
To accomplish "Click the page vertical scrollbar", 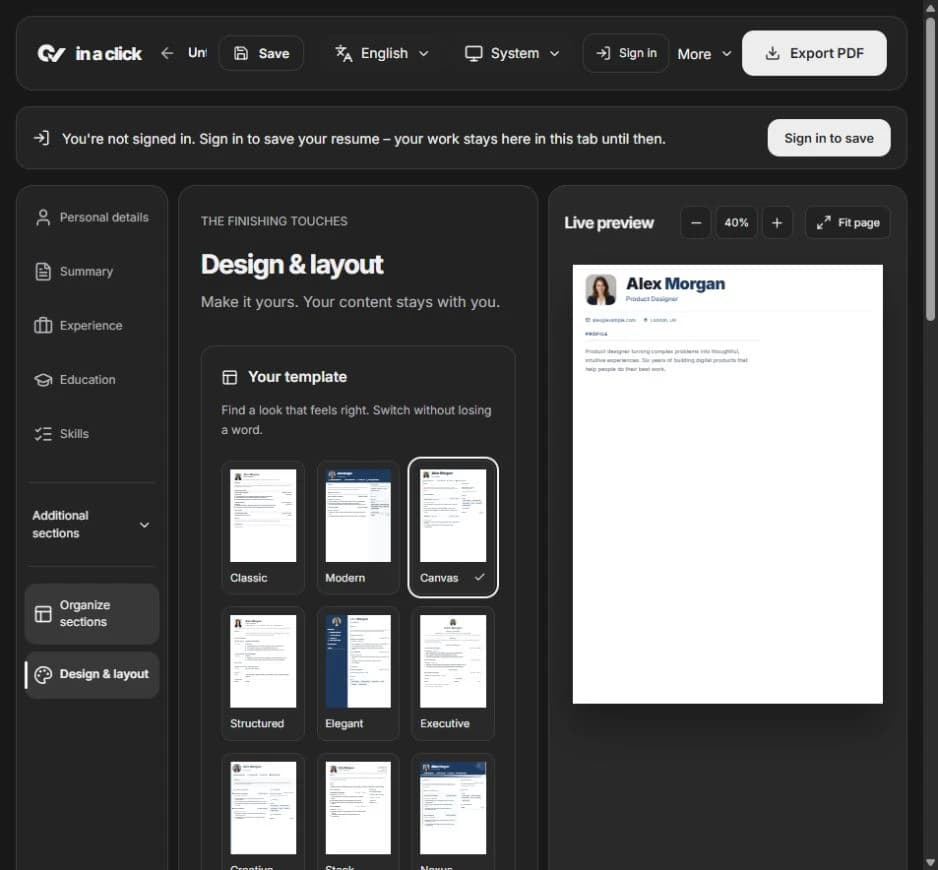I will (931, 169).
